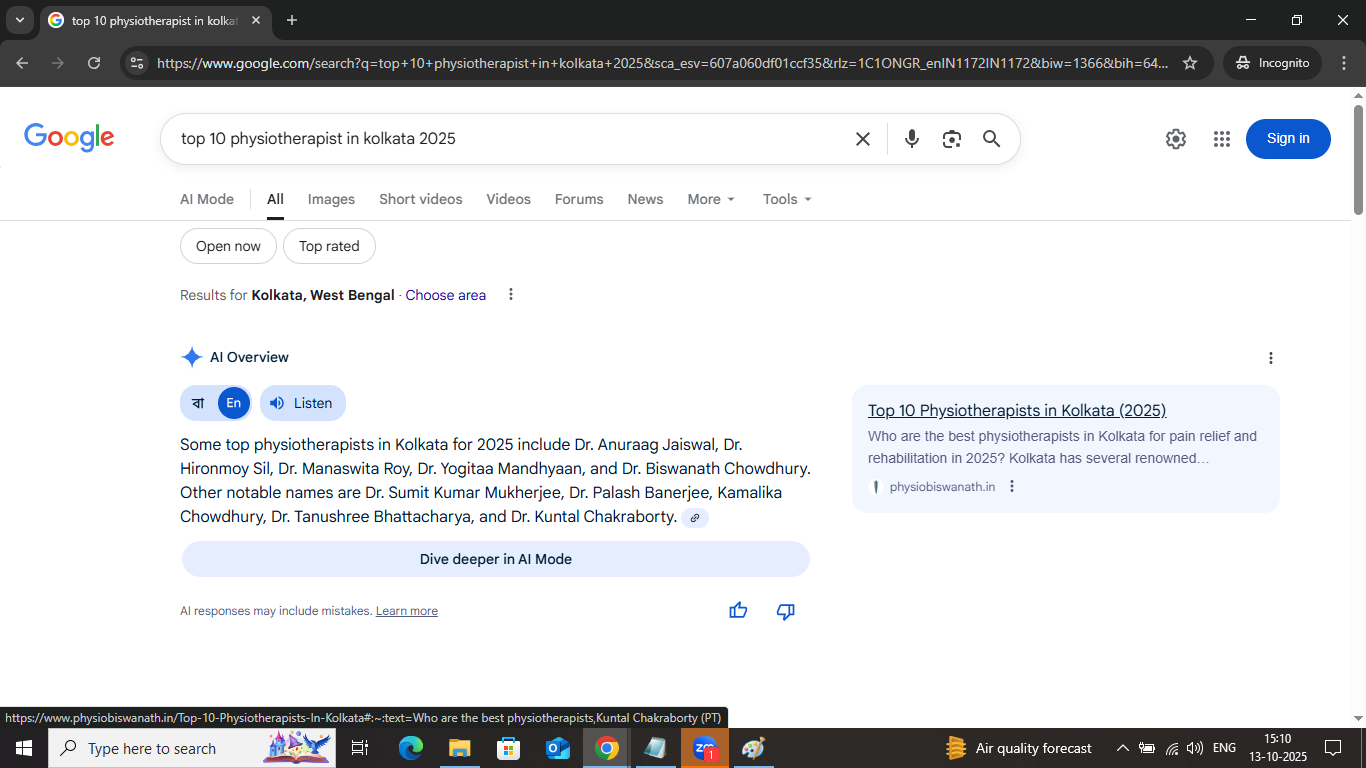Click the Dive deeper in AI Mode button
Image resolution: width=1366 pixels, height=768 pixels.
pos(495,559)
